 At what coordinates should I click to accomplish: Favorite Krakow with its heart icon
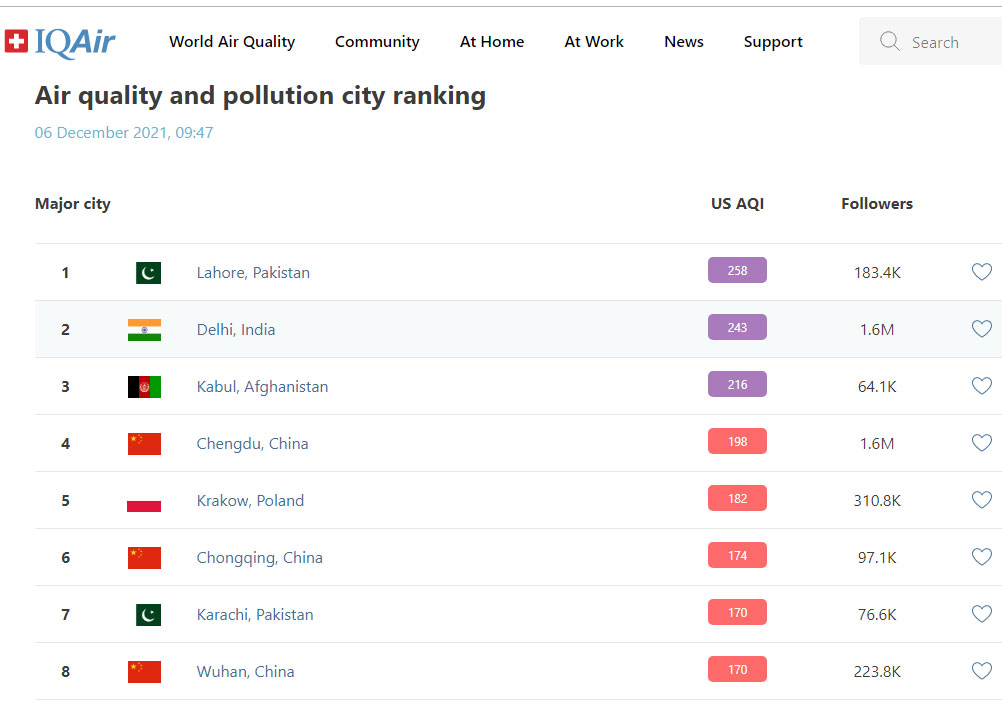coord(982,500)
